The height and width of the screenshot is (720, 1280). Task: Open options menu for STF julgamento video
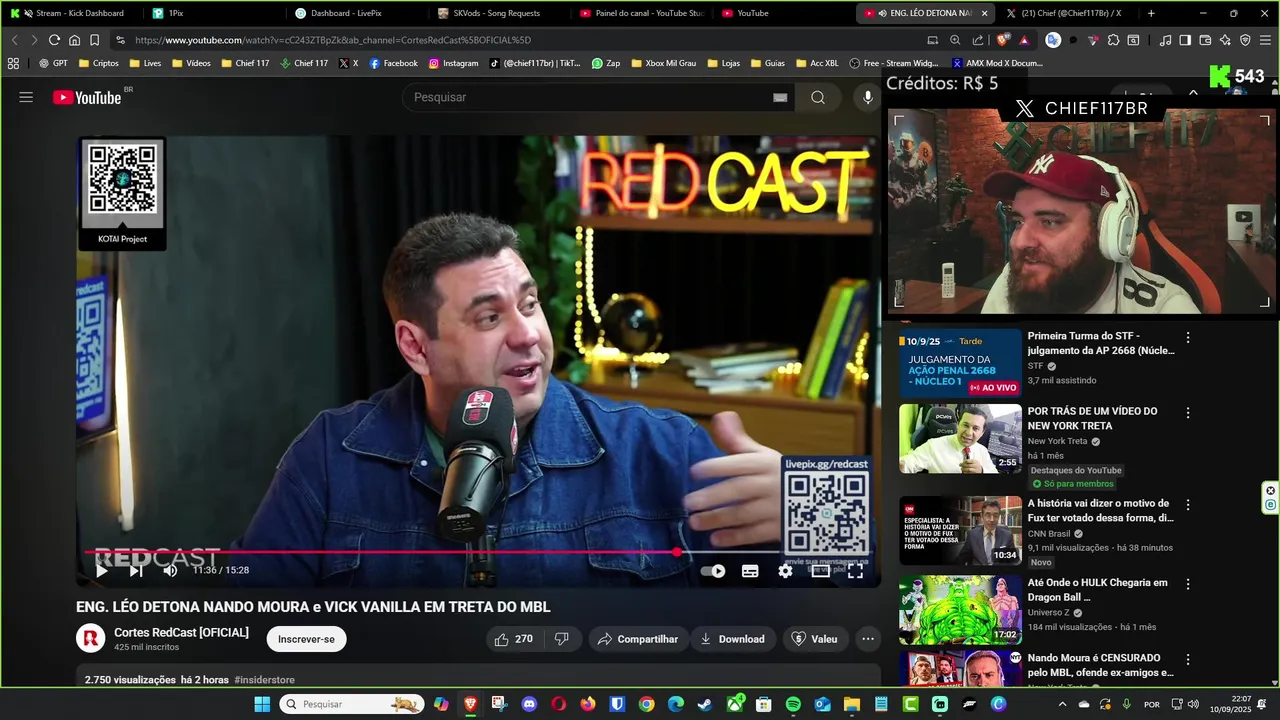pyautogui.click(x=1188, y=338)
